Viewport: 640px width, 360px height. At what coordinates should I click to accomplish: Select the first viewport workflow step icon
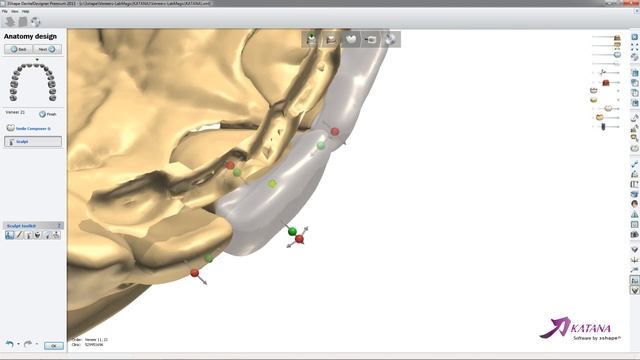(x=312, y=40)
